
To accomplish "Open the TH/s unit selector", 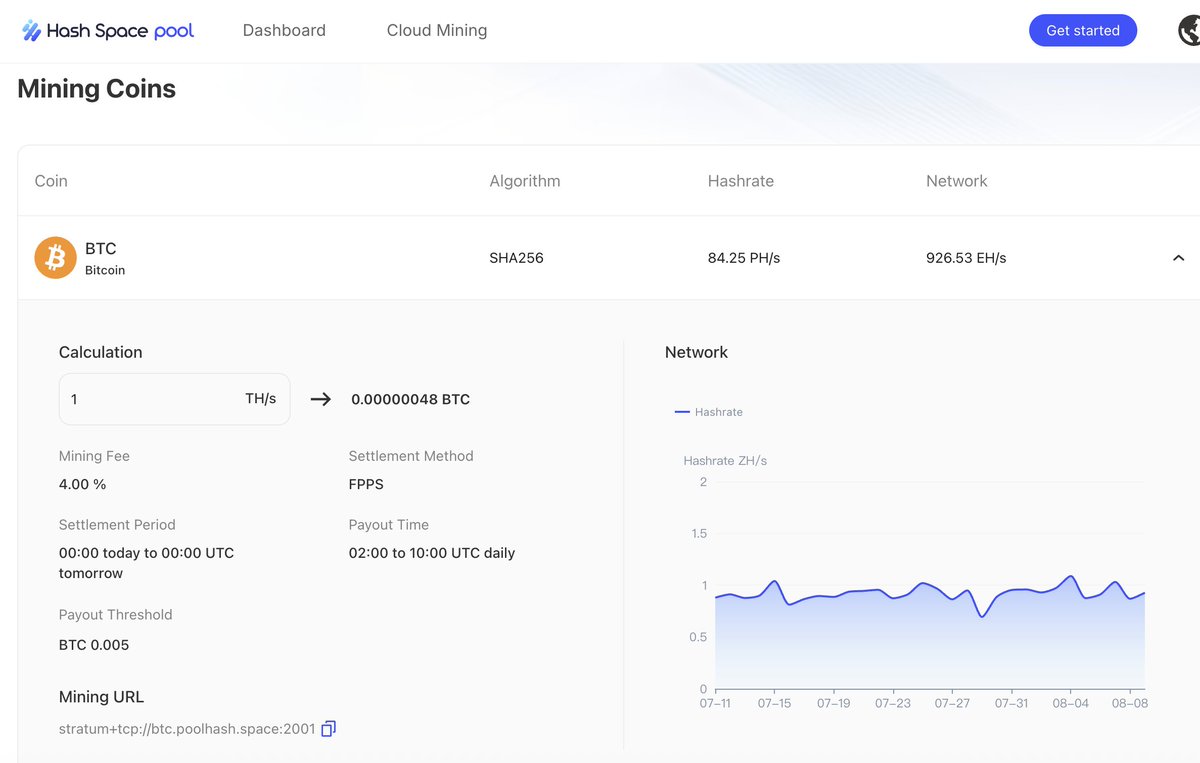I will coord(261,398).
